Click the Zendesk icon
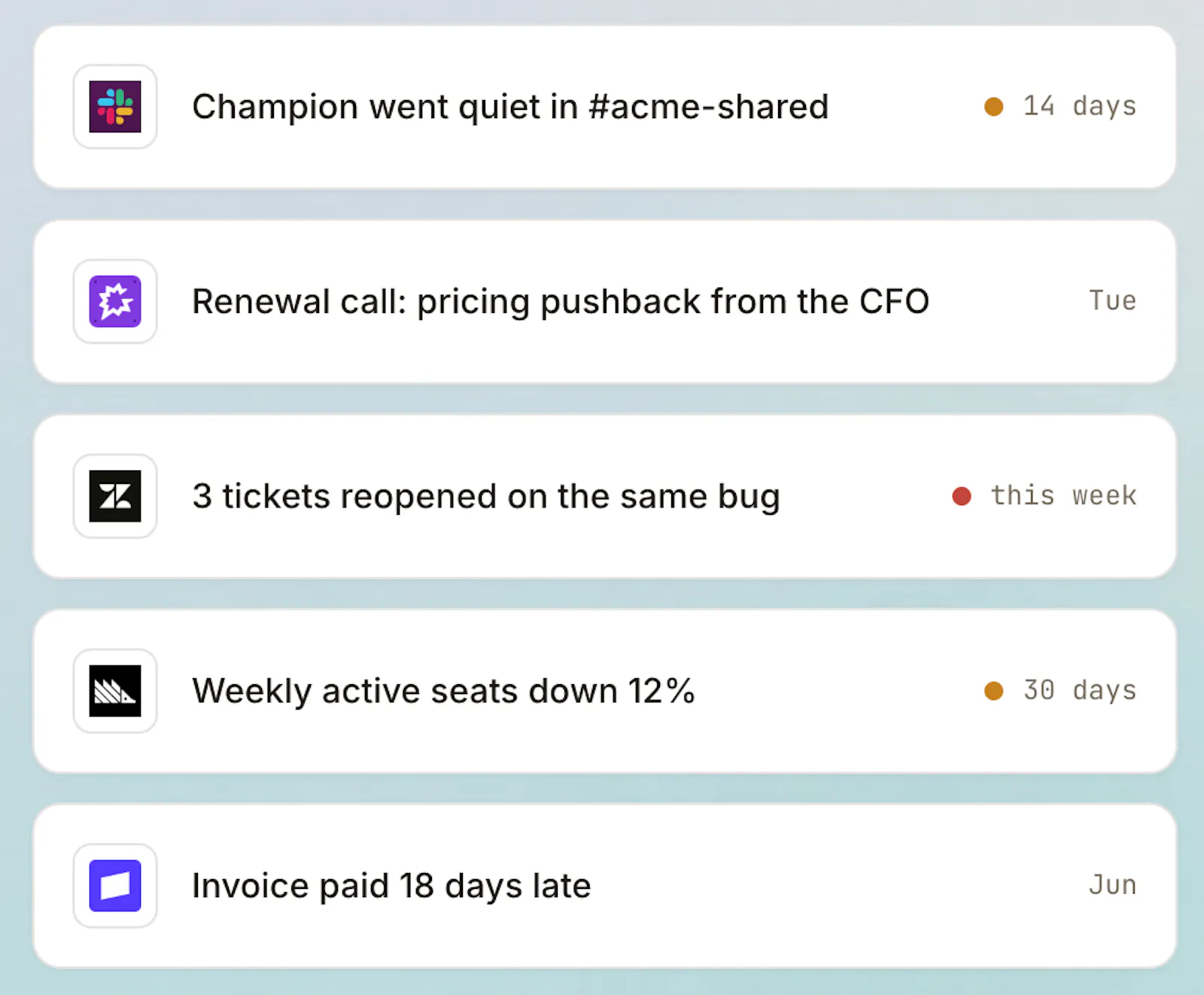 pos(115,496)
